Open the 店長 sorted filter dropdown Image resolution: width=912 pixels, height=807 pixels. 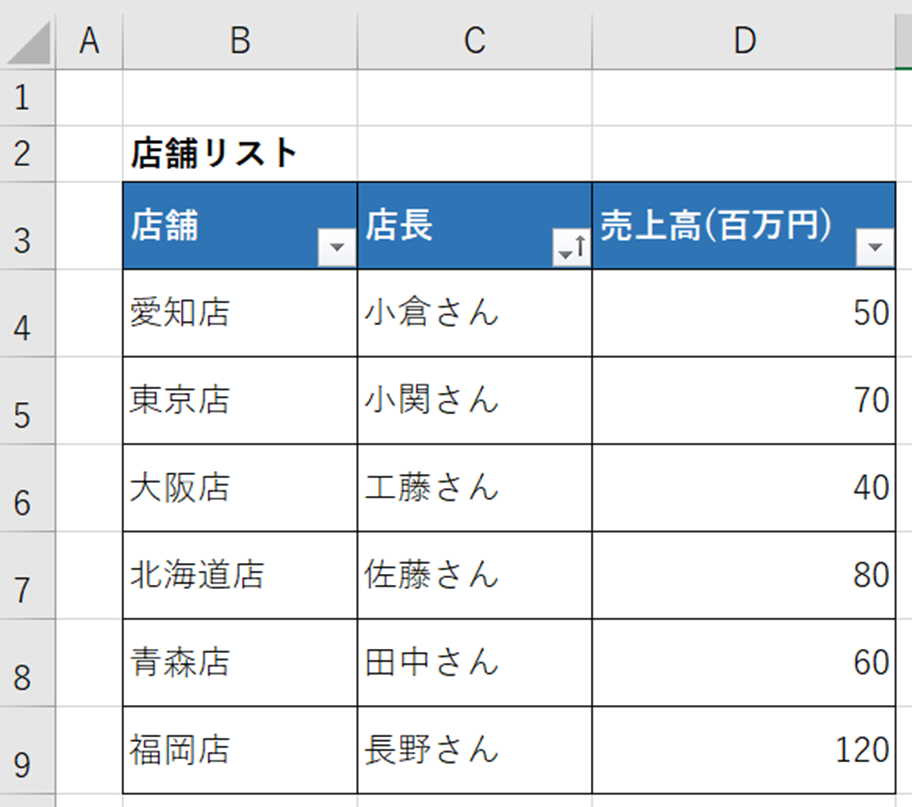[571, 247]
